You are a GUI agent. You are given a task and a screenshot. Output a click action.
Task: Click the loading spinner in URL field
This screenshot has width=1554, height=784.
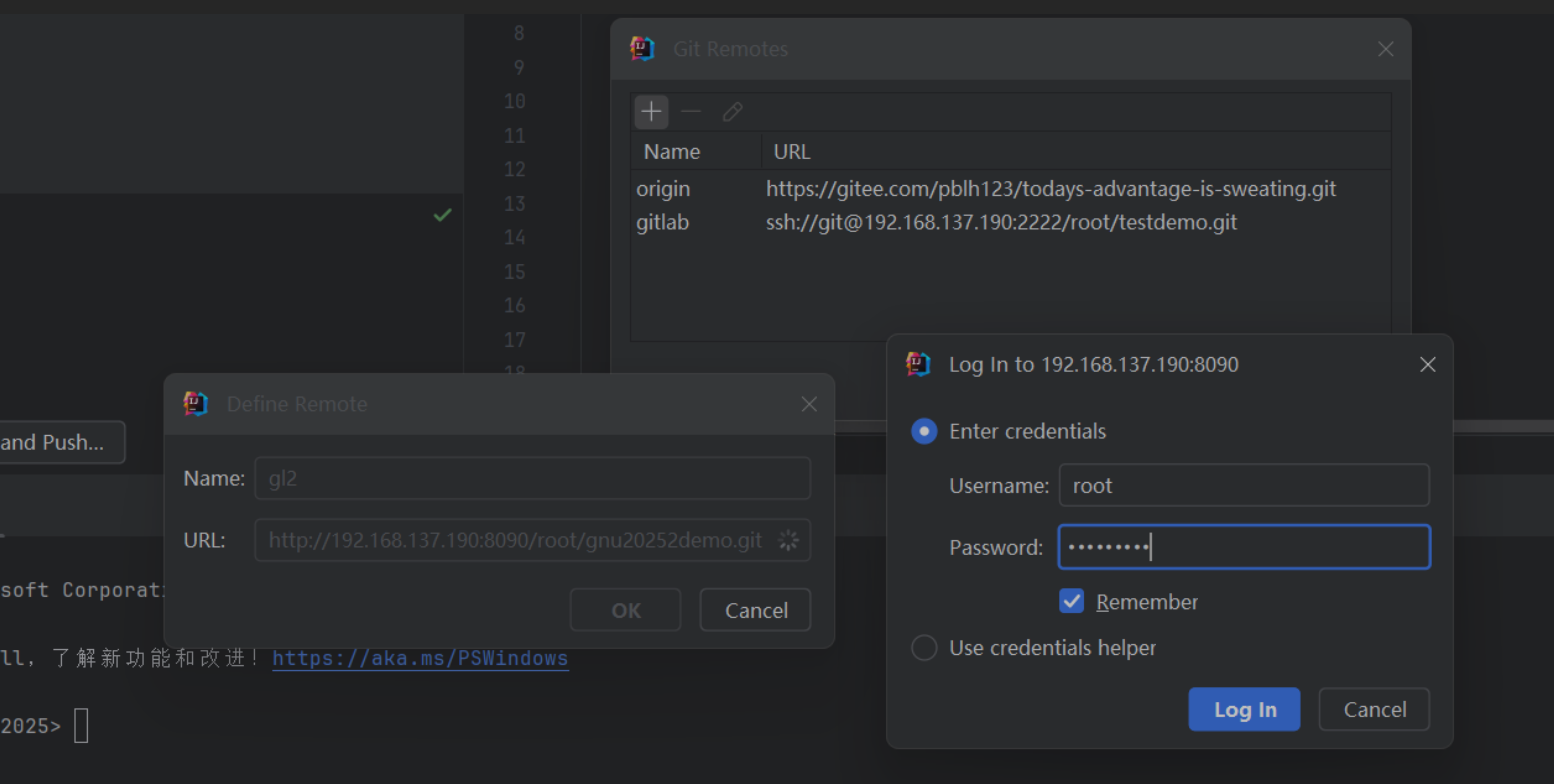pyautogui.click(x=789, y=540)
